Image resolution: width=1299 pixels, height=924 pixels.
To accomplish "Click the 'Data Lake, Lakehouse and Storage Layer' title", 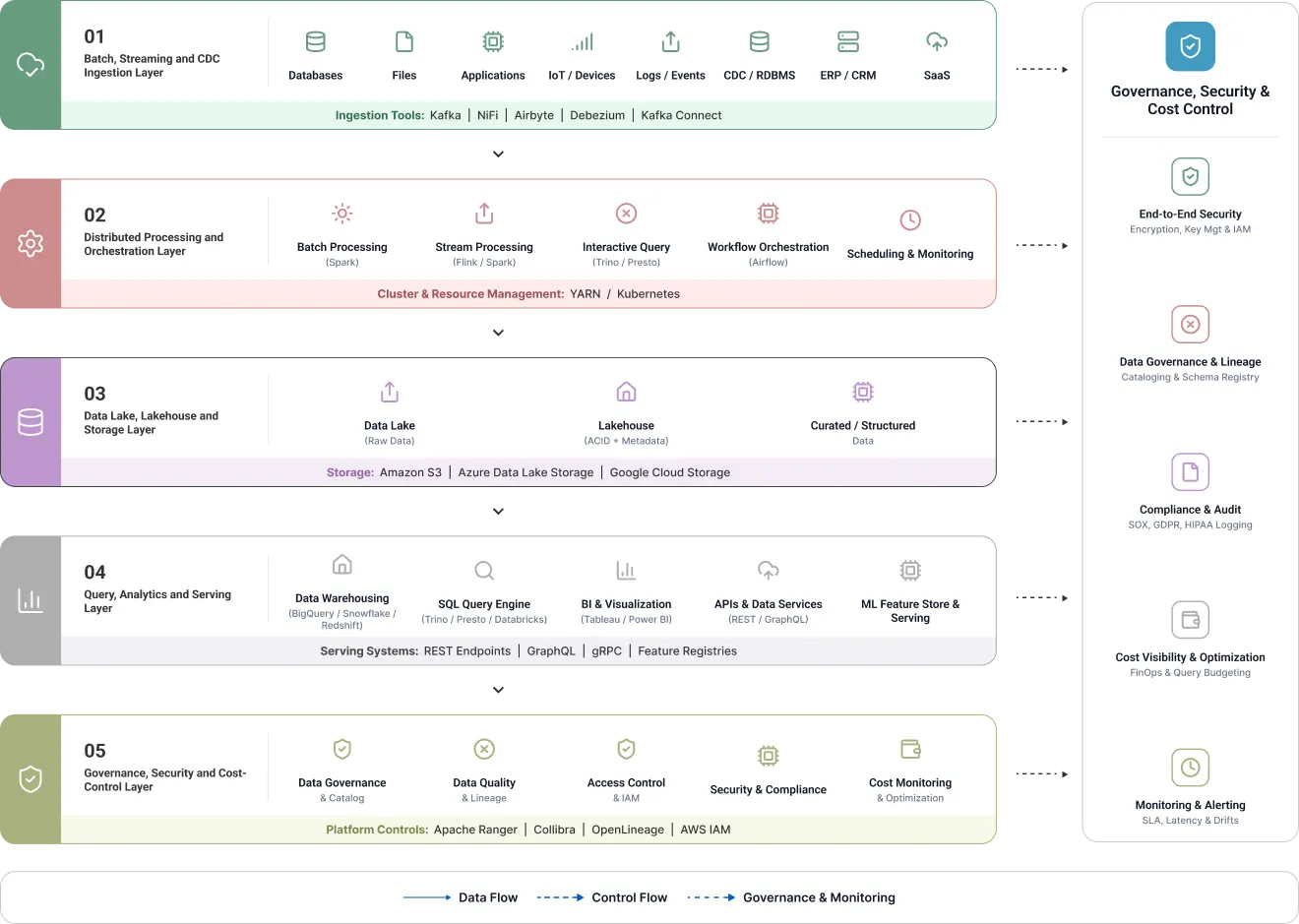I will (152, 423).
